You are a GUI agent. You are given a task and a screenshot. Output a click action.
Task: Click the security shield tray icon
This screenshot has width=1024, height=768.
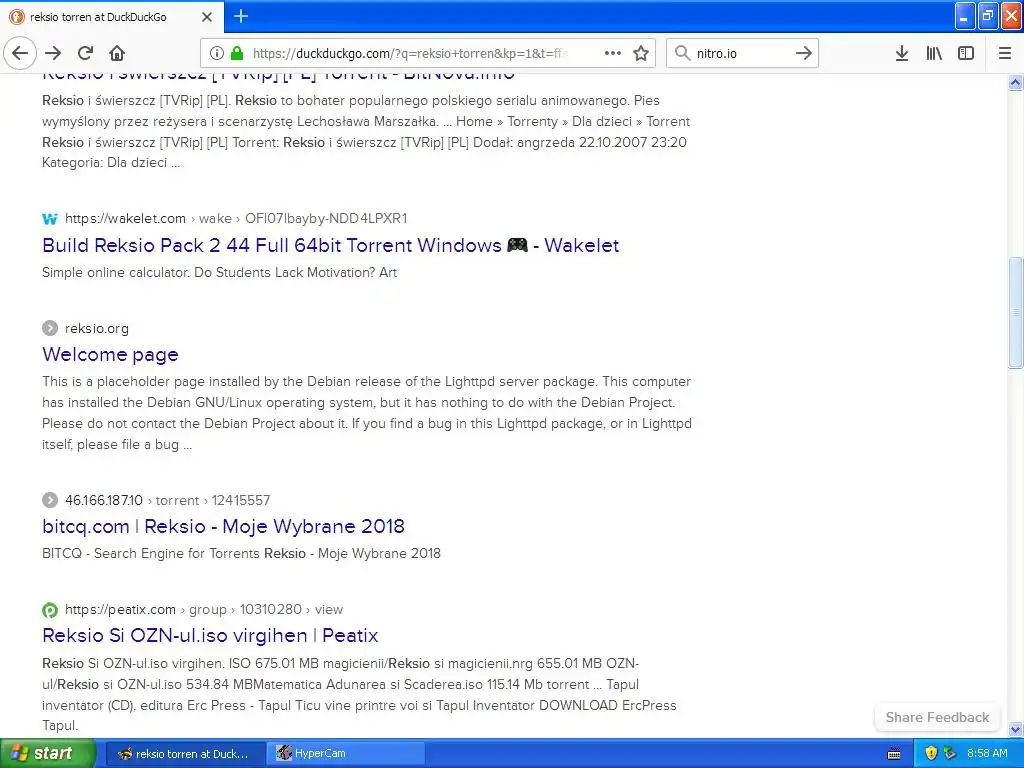[x=931, y=753]
